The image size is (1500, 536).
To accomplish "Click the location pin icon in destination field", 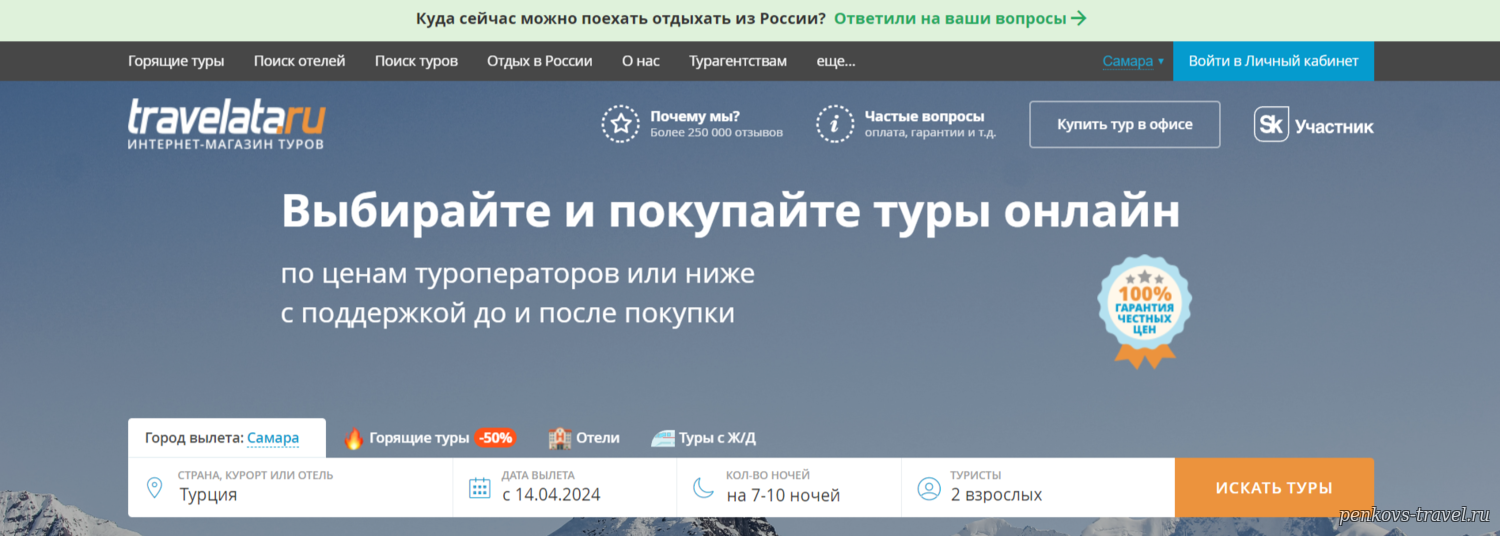I will pyautogui.click(x=154, y=488).
